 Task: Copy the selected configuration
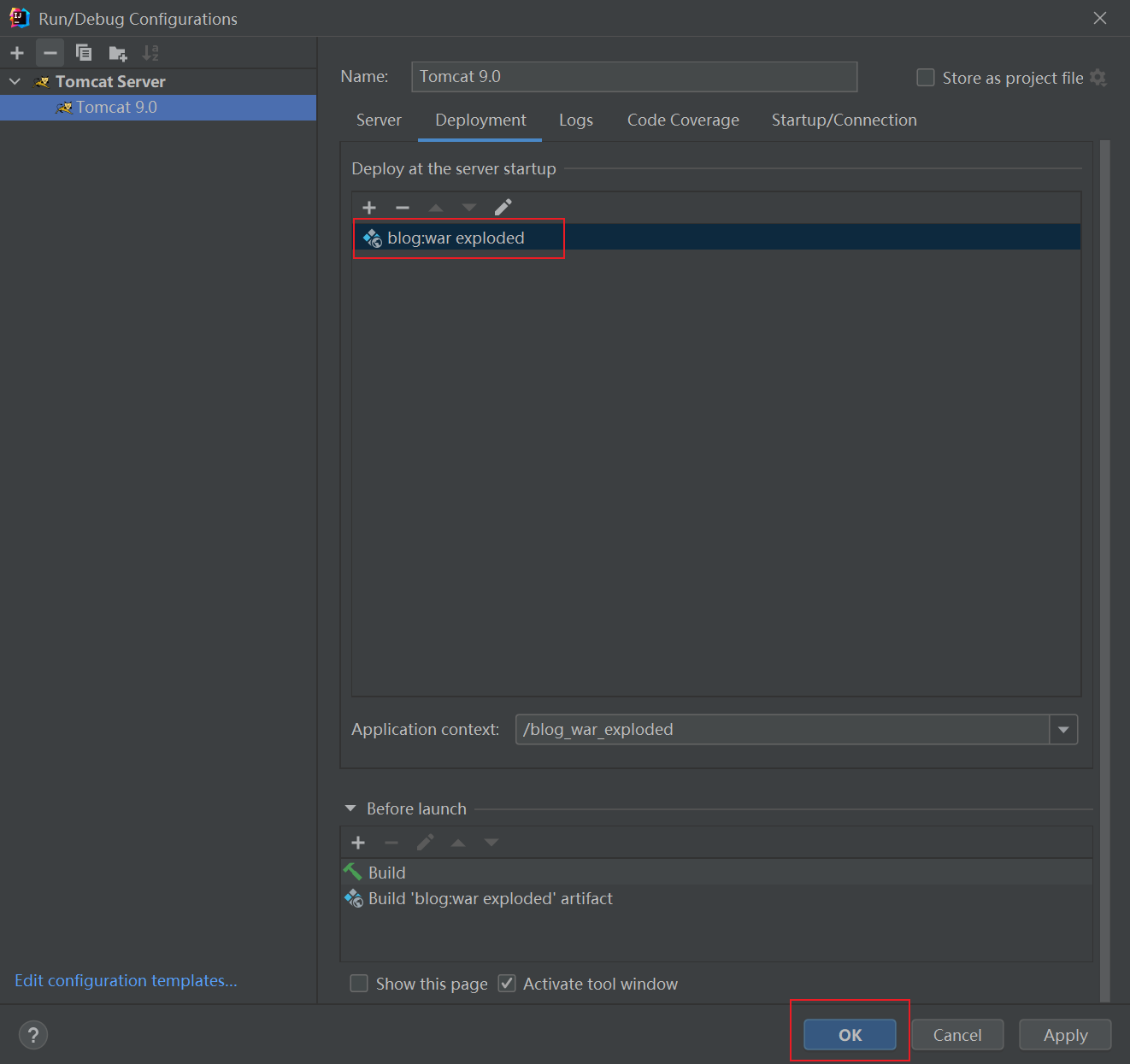(x=84, y=53)
